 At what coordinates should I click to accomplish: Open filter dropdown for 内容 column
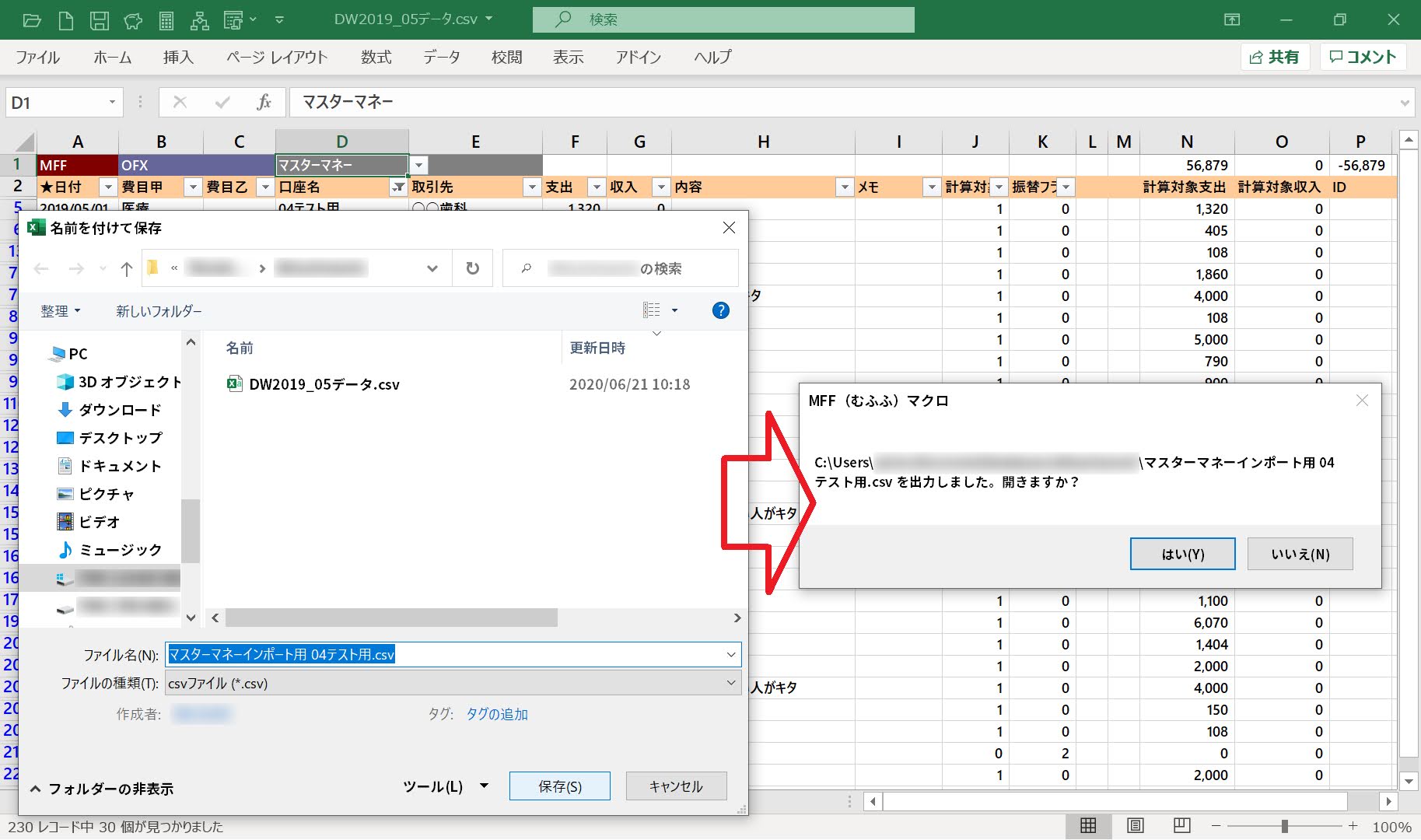845,187
